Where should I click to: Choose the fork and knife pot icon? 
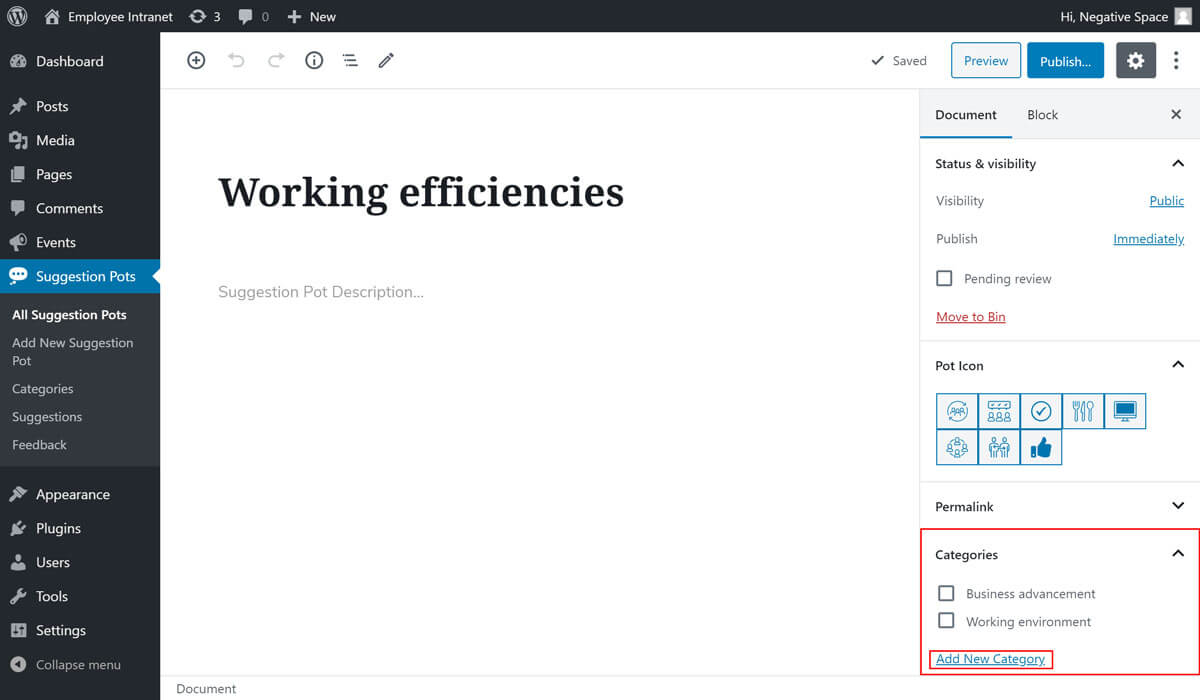click(x=1083, y=411)
